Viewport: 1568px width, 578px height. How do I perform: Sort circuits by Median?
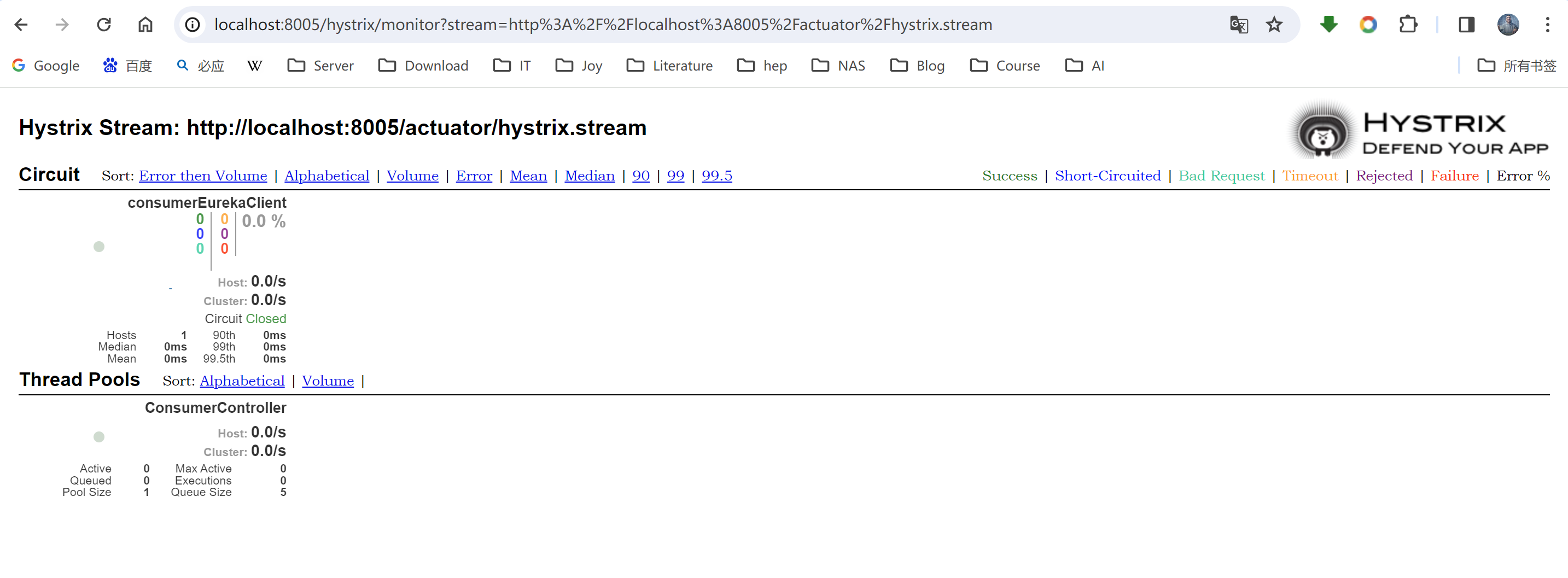click(590, 176)
